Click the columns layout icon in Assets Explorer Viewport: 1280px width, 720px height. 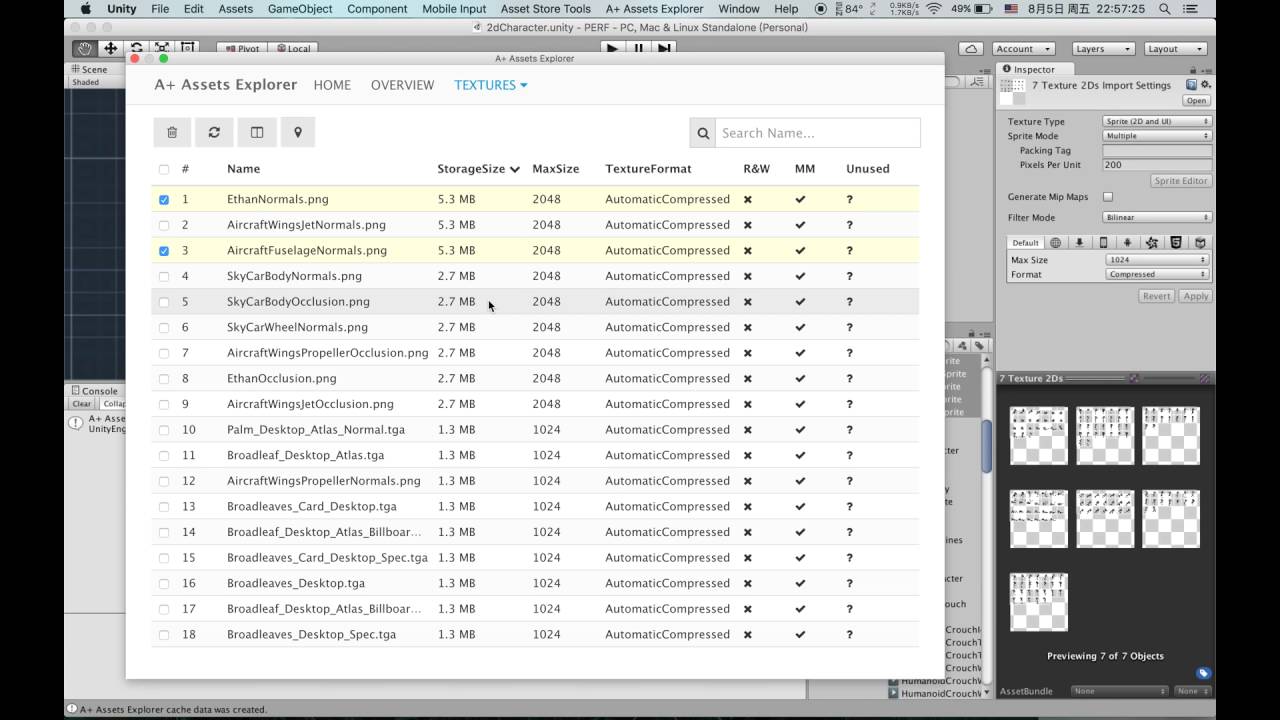coord(256,132)
